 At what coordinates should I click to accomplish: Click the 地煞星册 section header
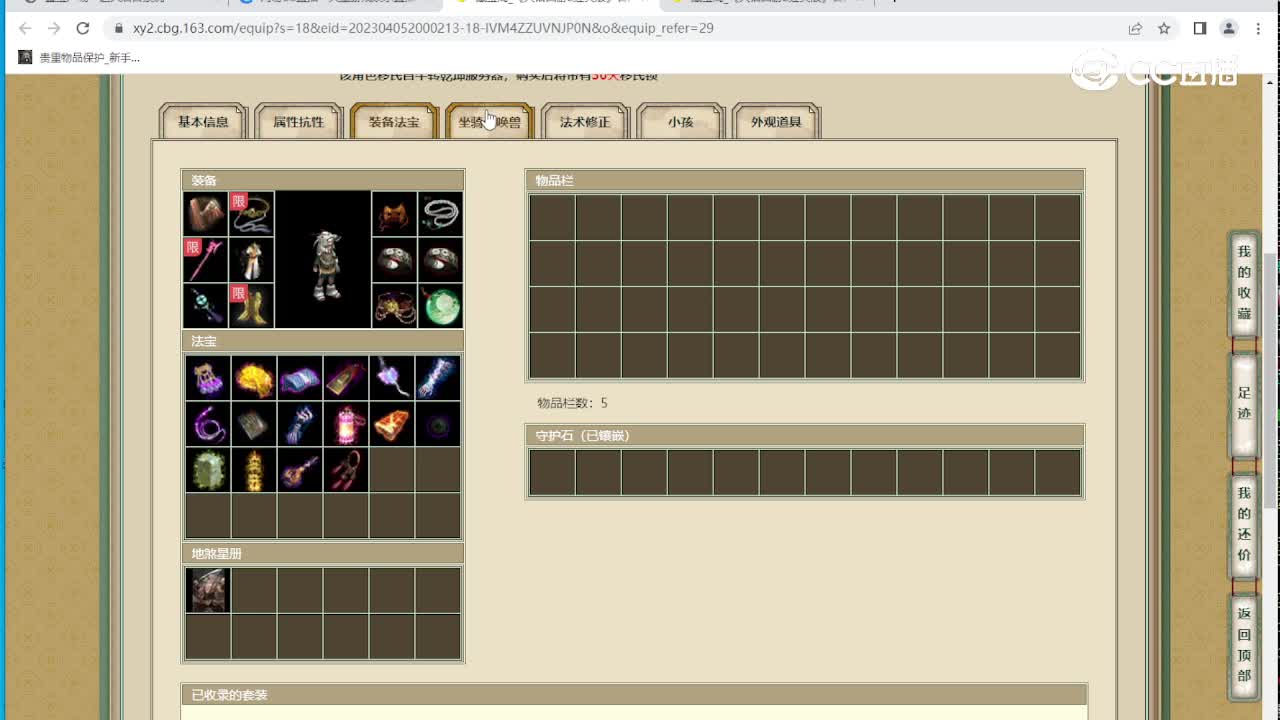click(x=323, y=553)
